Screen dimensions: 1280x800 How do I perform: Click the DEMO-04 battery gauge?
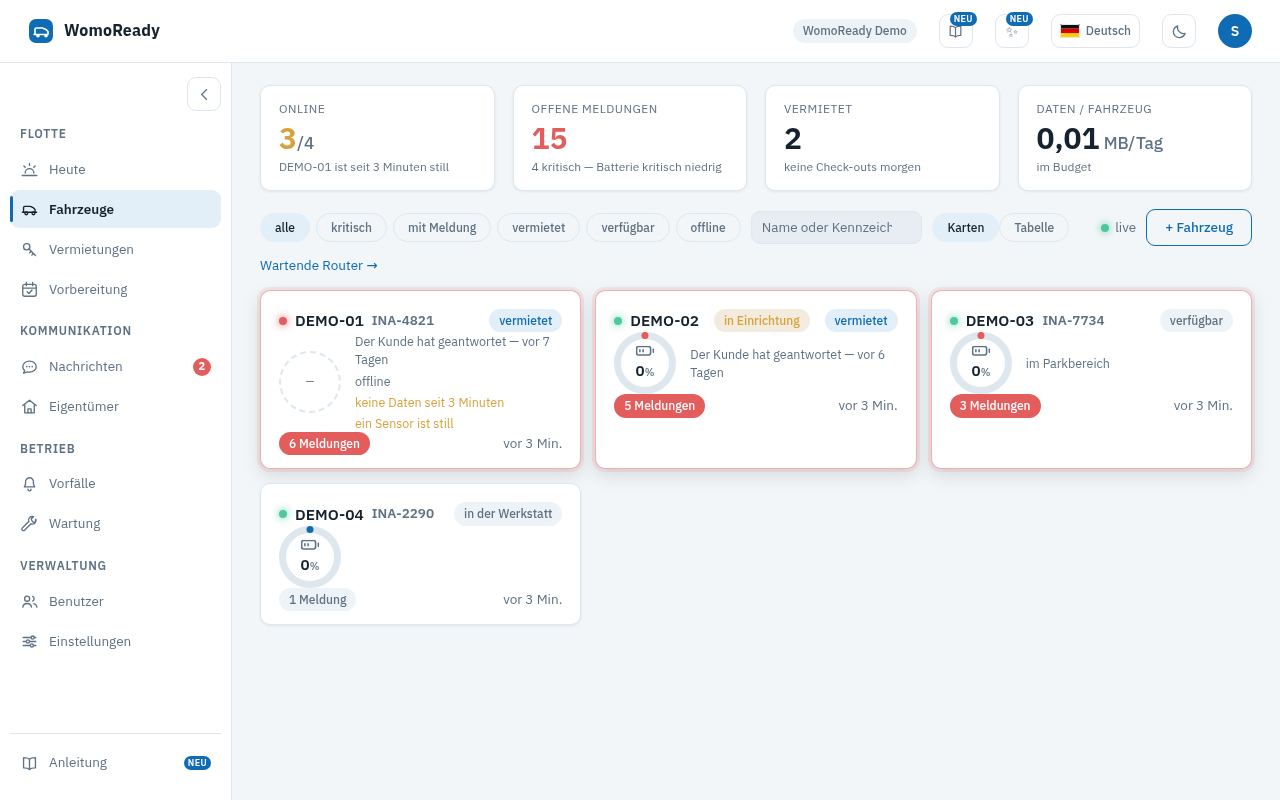[x=310, y=557]
